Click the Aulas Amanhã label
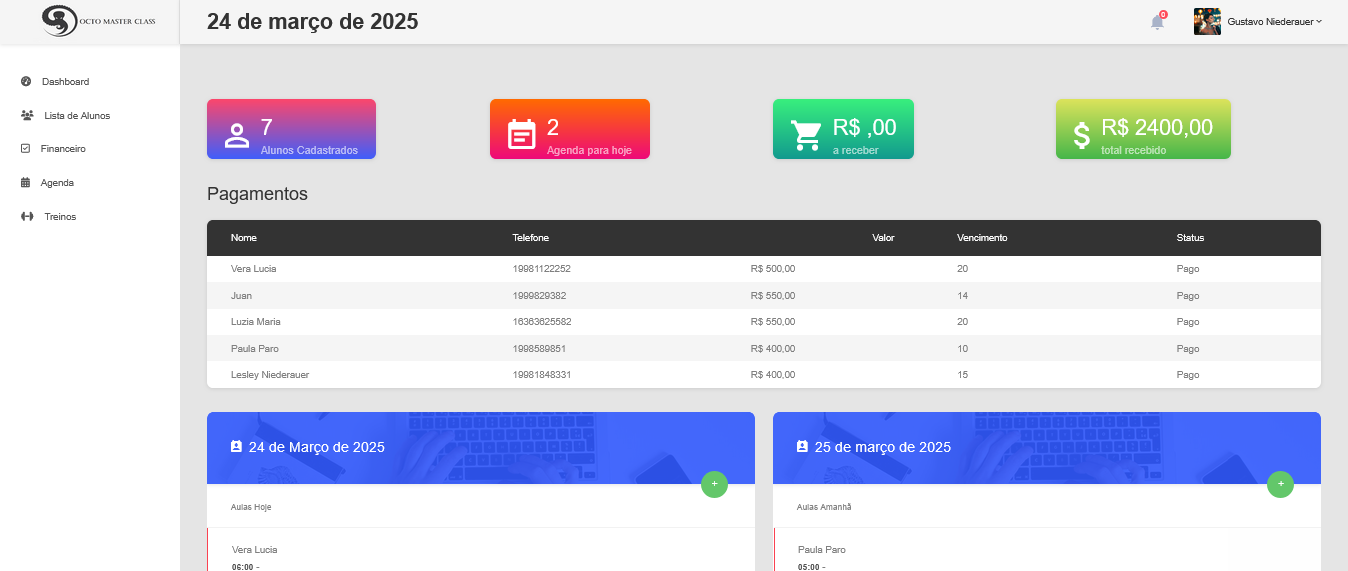1348x571 pixels. (824, 507)
